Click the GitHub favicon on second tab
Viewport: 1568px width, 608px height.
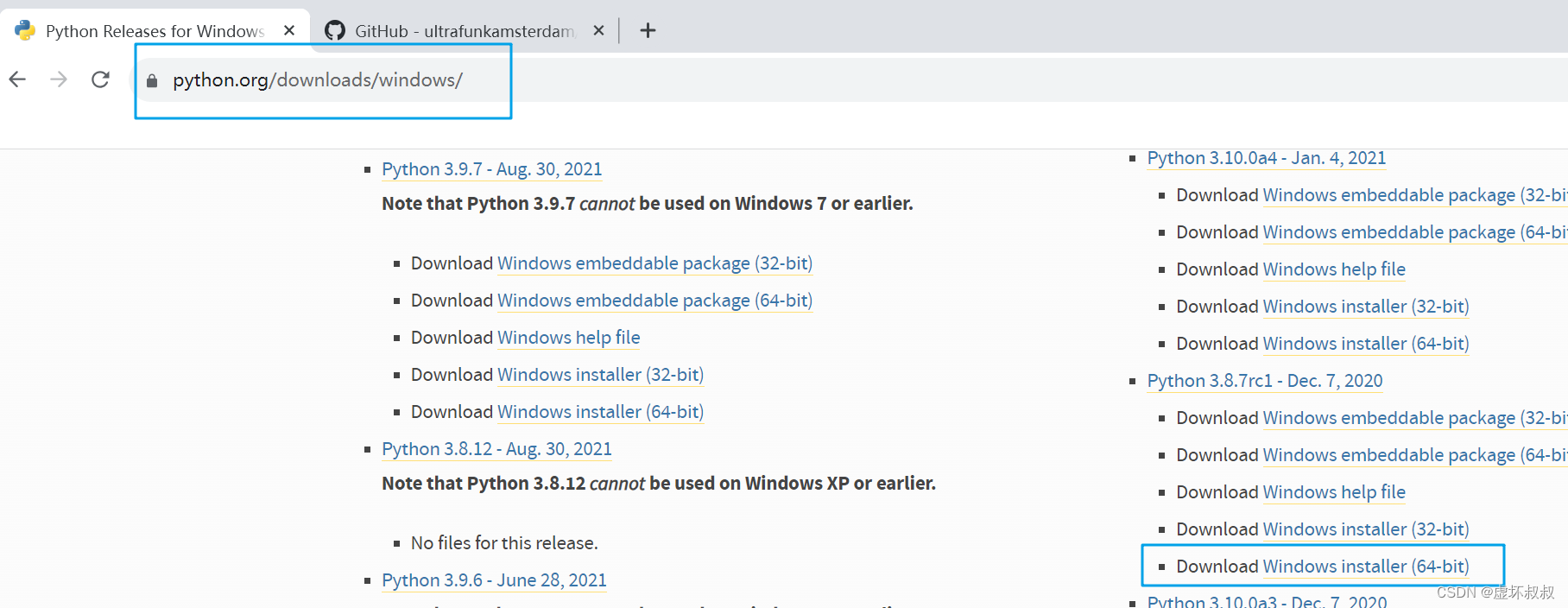(x=335, y=30)
